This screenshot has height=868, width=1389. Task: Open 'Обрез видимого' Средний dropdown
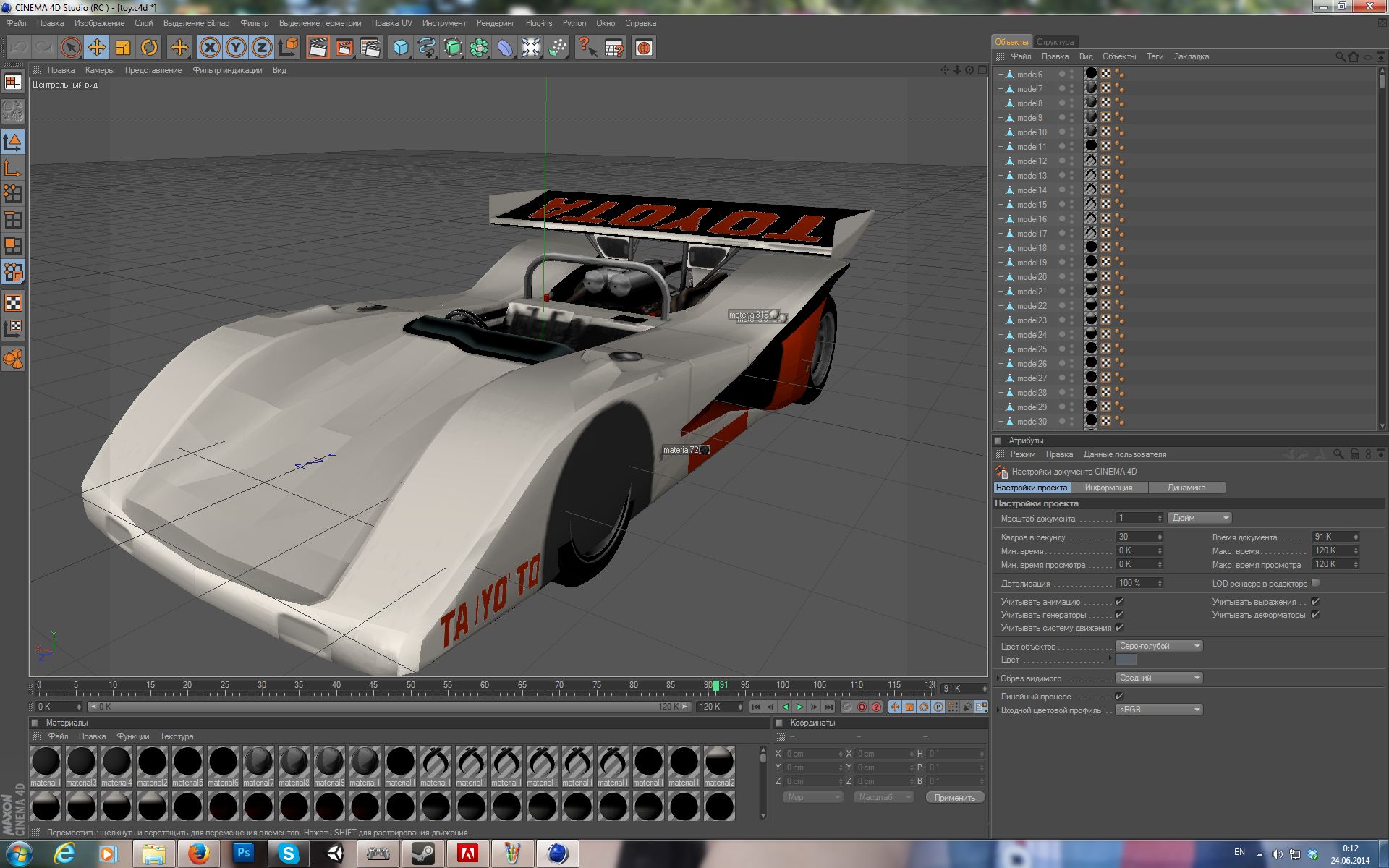(x=1159, y=678)
